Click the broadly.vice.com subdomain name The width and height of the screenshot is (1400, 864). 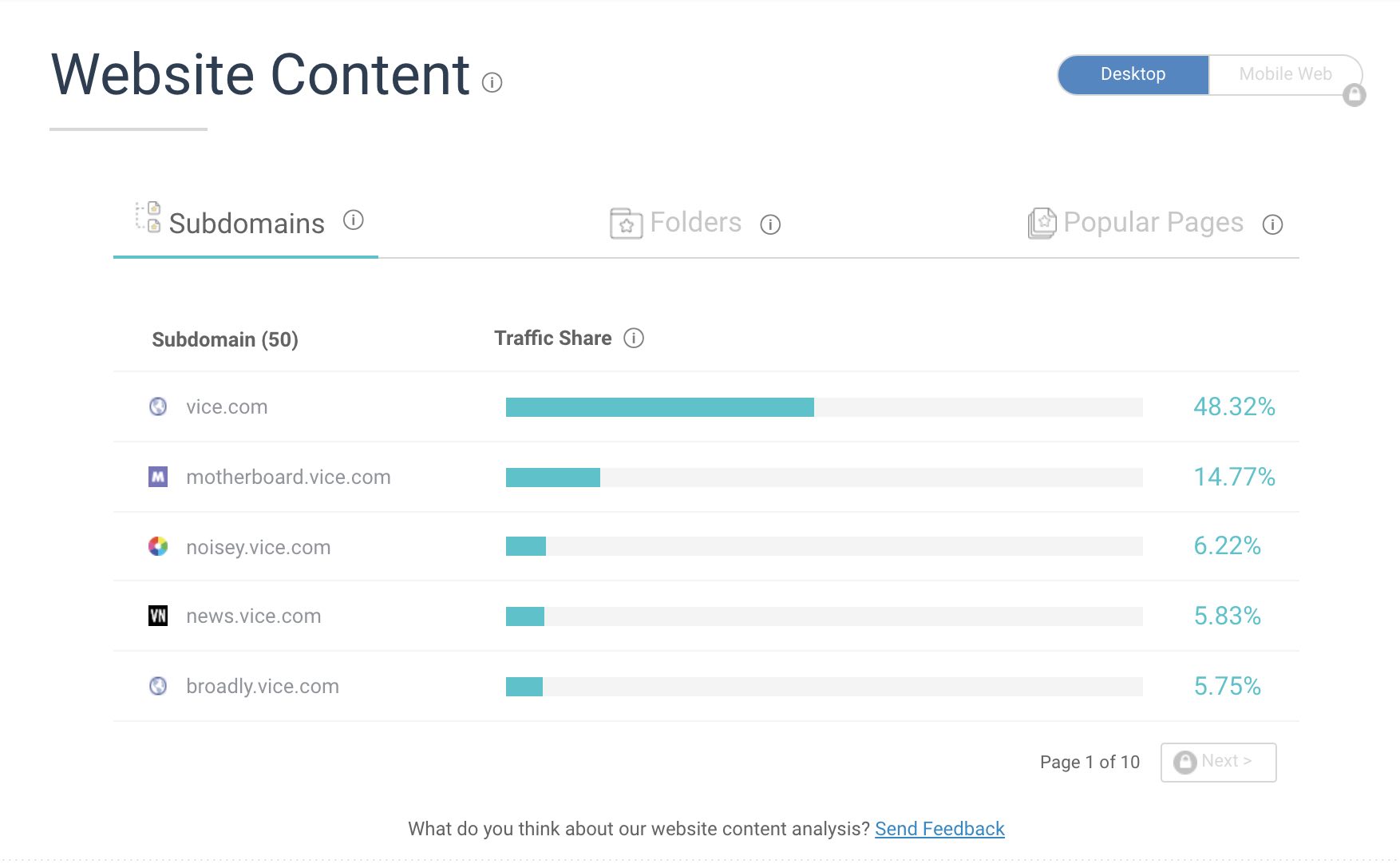(262, 687)
